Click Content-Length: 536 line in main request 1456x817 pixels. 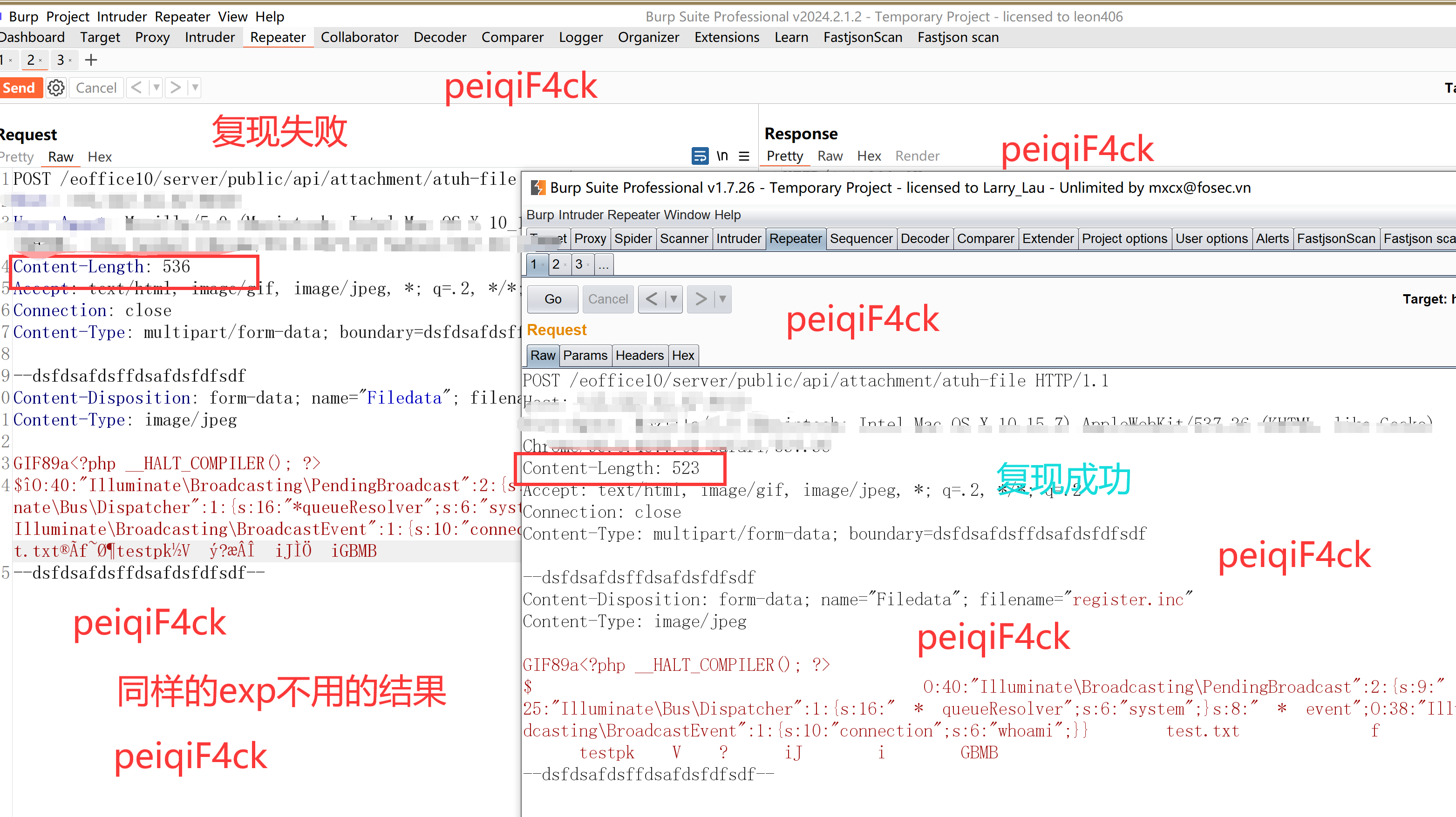[102, 266]
